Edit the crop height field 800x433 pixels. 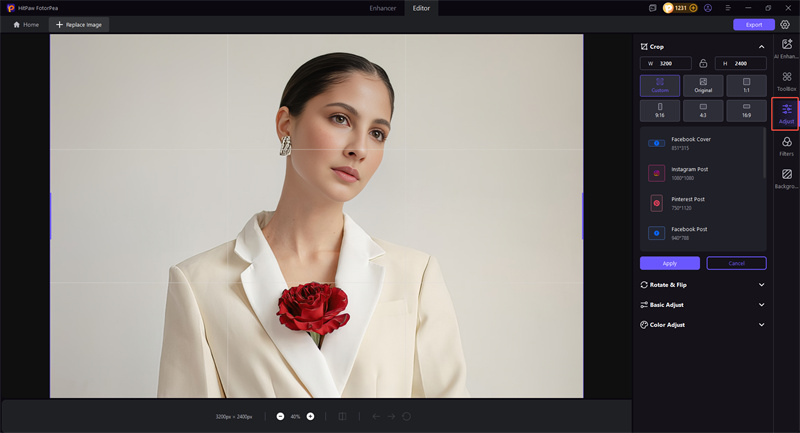[x=740, y=63]
